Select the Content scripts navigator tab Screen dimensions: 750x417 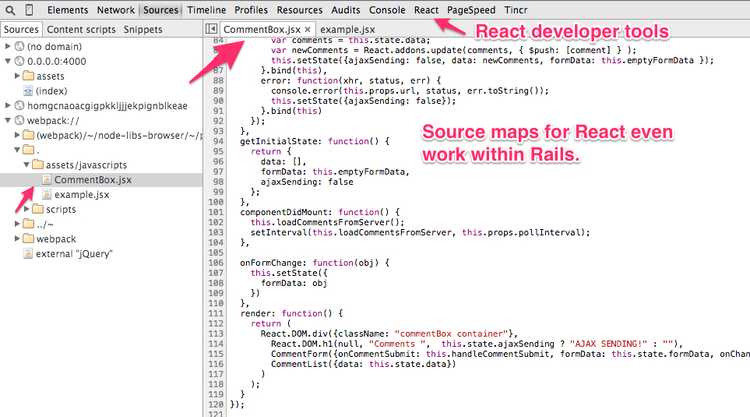point(80,30)
